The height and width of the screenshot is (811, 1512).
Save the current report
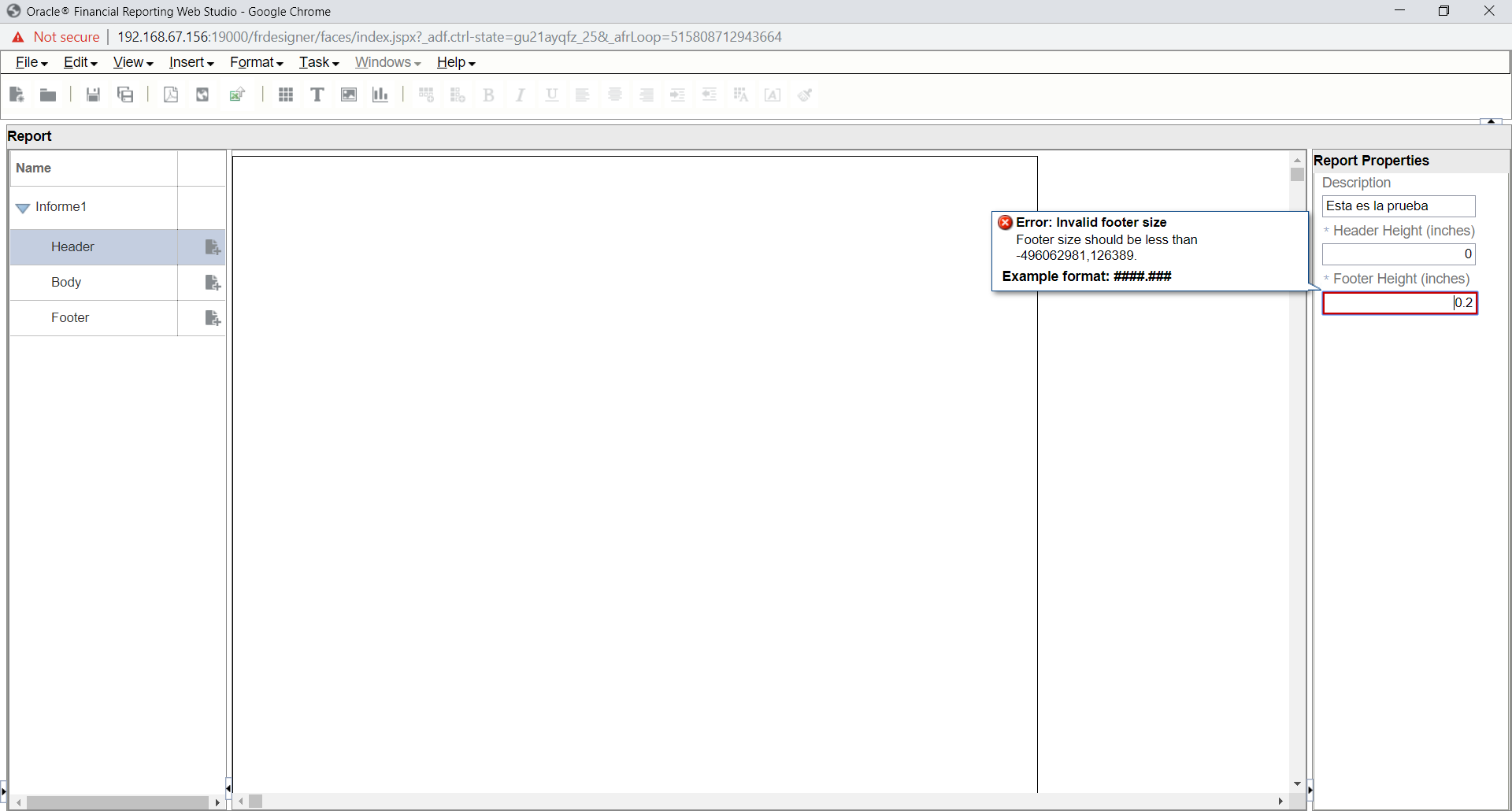92,94
